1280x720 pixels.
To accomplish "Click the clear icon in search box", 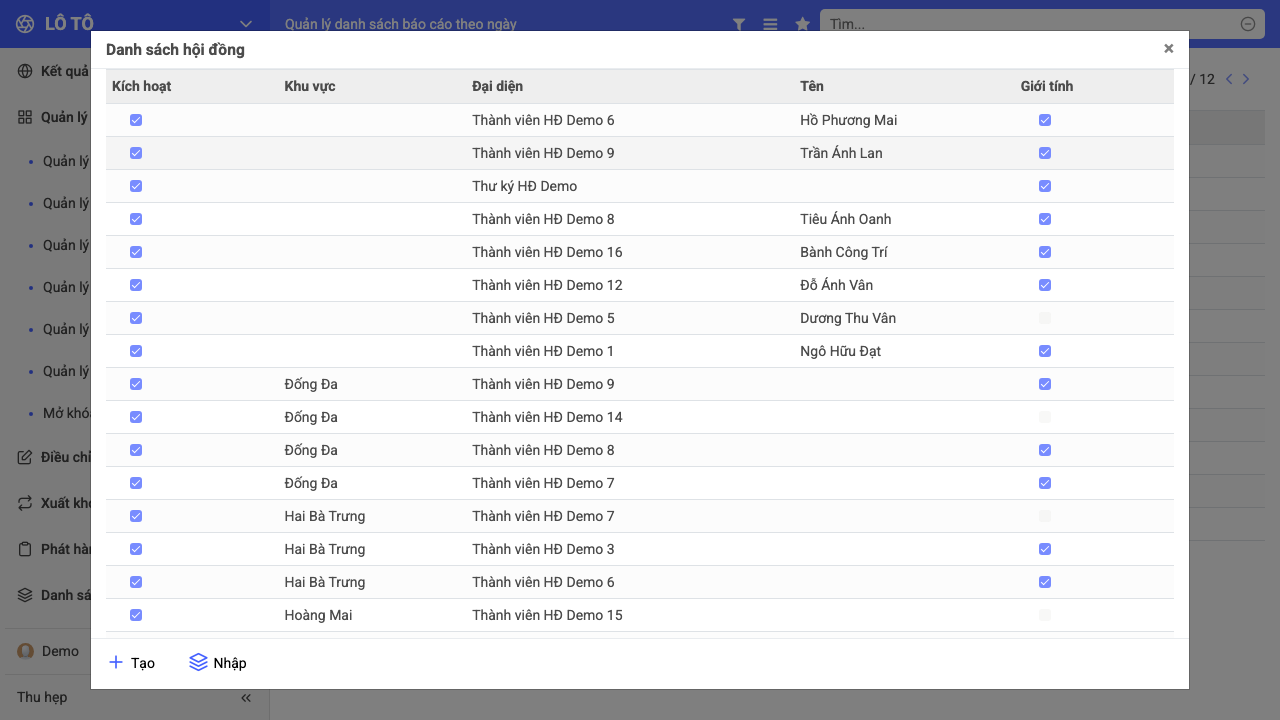I will tap(1248, 24).
